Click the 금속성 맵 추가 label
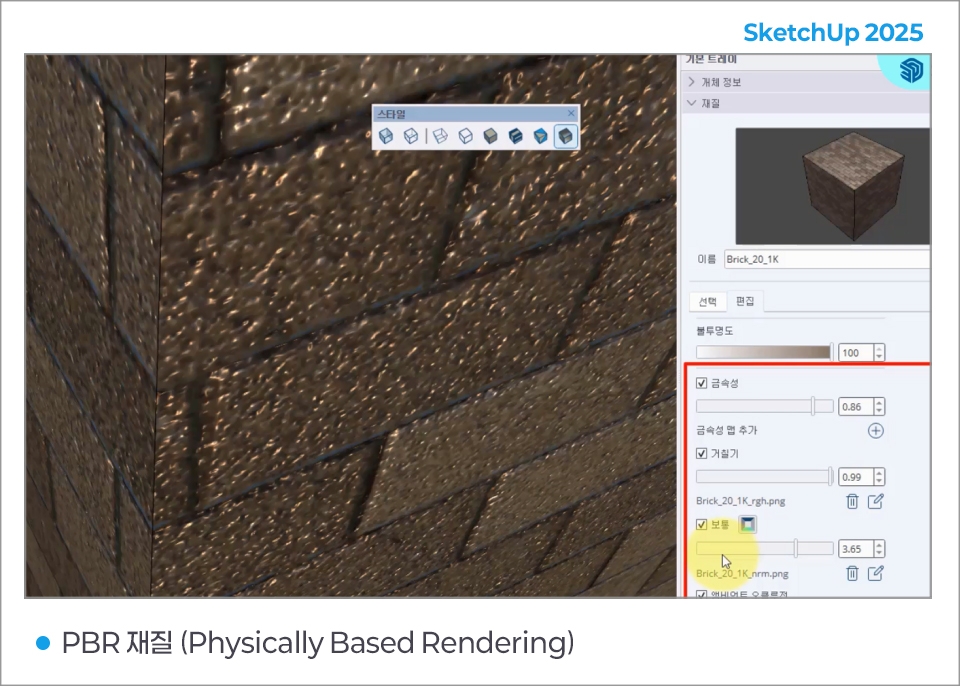 click(x=727, y=431)
